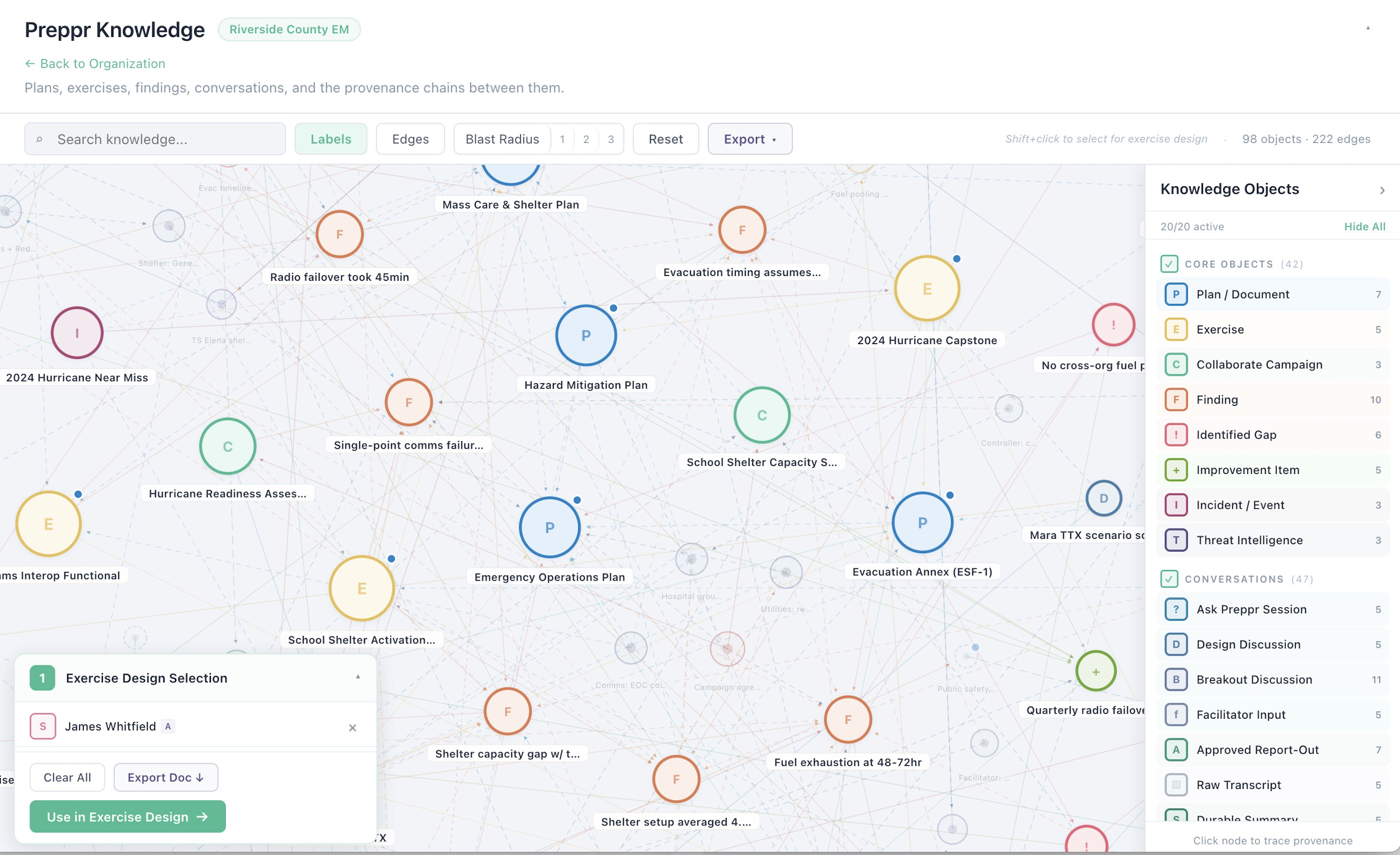The height and width of the screenshot is (855, 1400).
Task: Uncheck the Core Objects group checkbox
Action: pos(1169,264)
